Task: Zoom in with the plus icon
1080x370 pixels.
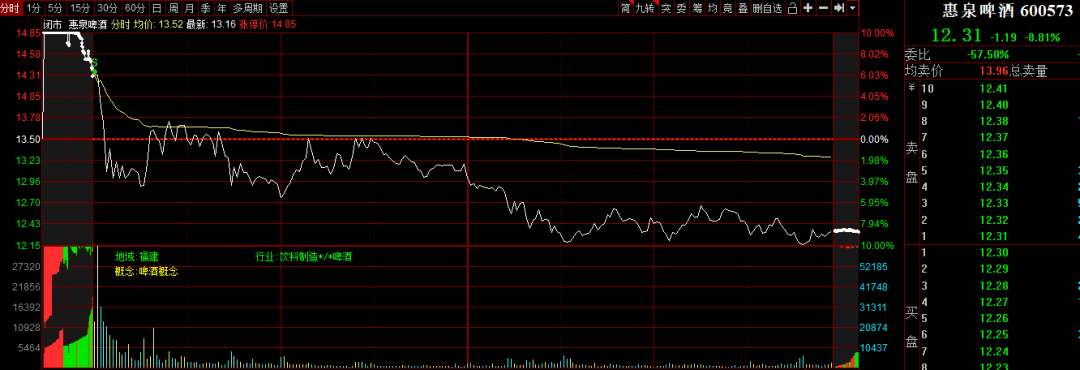Action: tap(807, 8)
